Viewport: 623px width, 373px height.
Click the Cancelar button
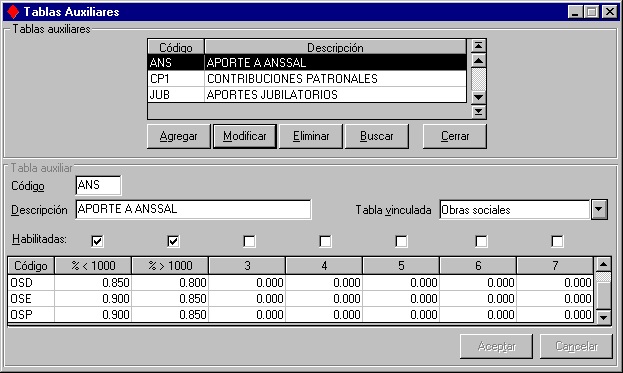point(576,346)
